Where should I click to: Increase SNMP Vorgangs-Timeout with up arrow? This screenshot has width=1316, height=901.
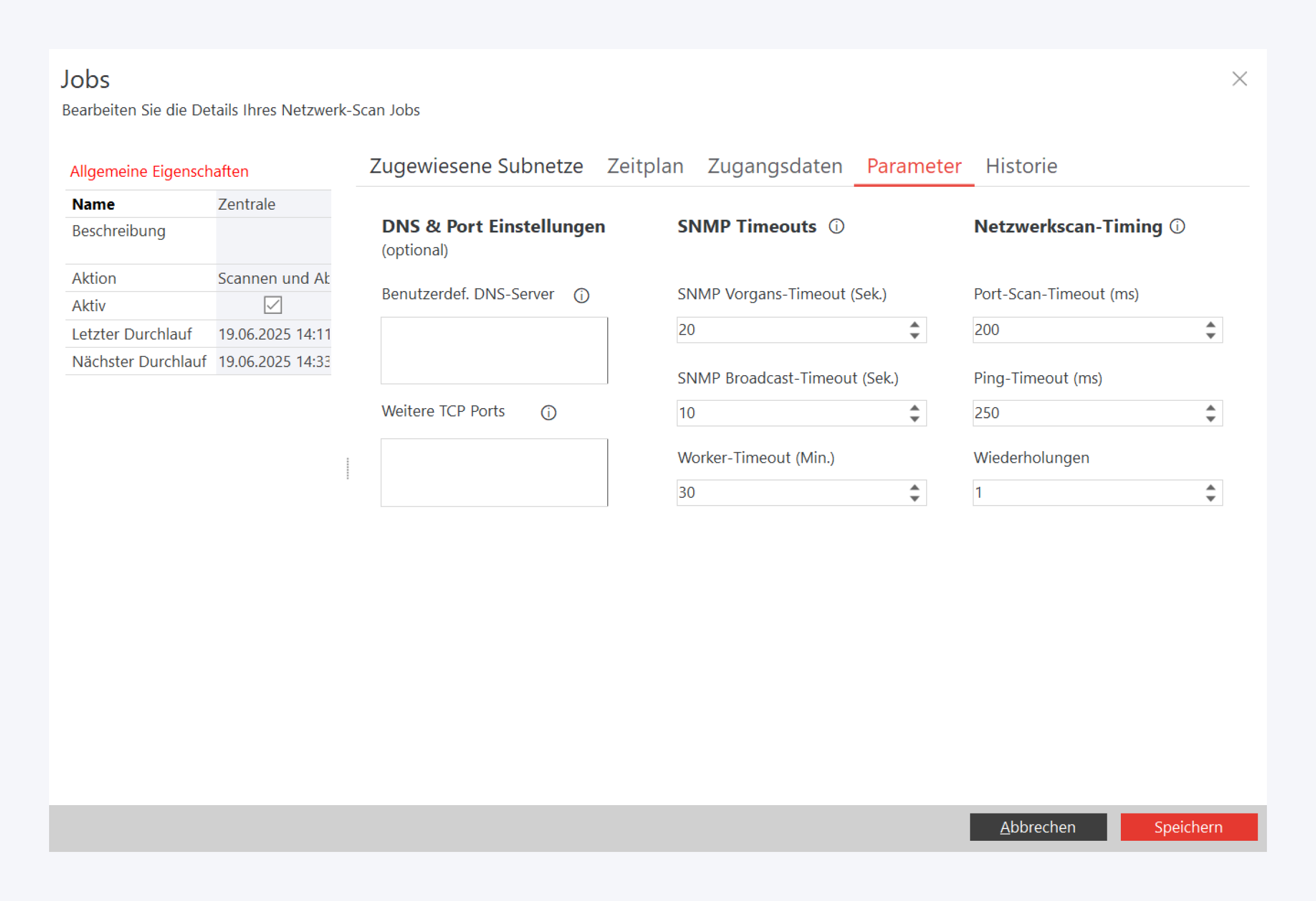coord(915,324)
